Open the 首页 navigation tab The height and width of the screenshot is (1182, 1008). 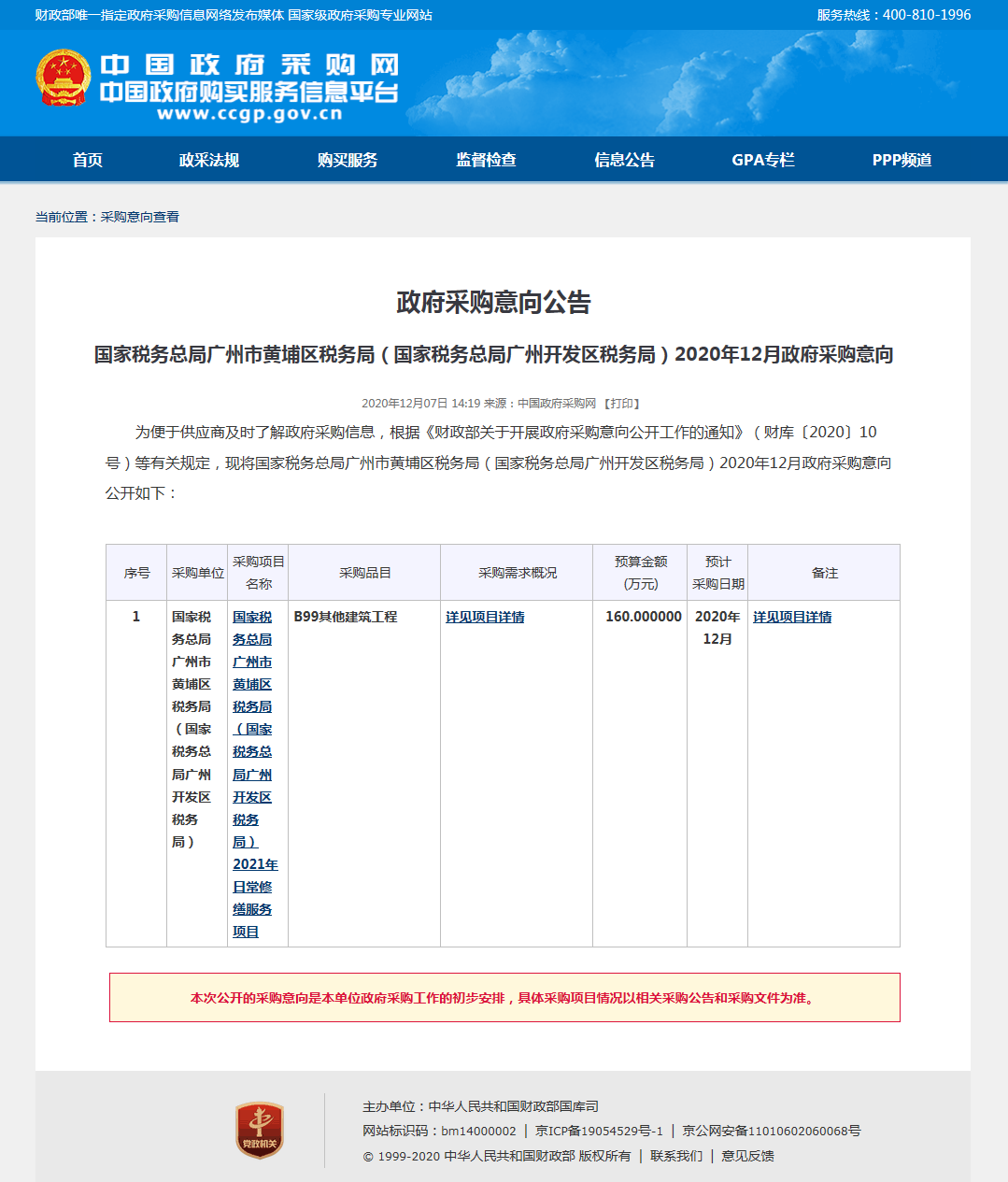88,160
